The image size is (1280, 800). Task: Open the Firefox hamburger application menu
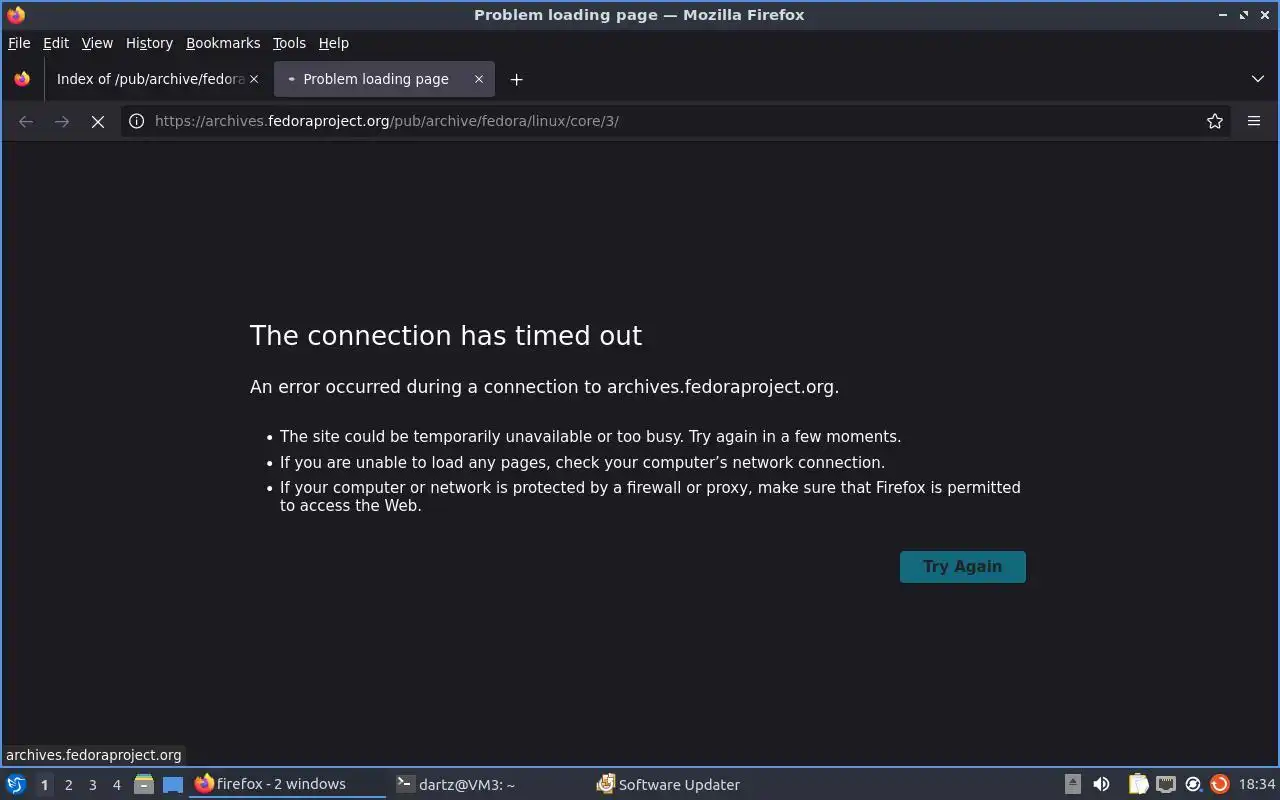1254,121
